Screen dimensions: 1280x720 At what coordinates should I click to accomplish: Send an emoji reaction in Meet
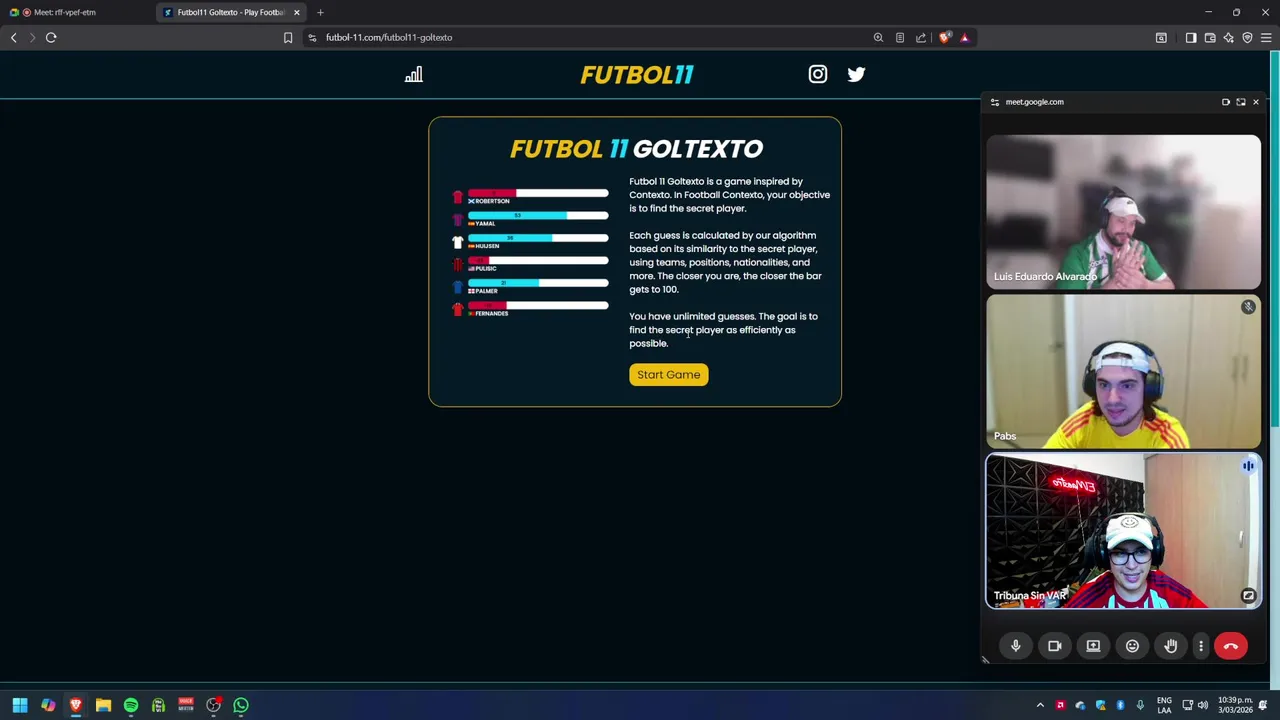[1132, 646]
